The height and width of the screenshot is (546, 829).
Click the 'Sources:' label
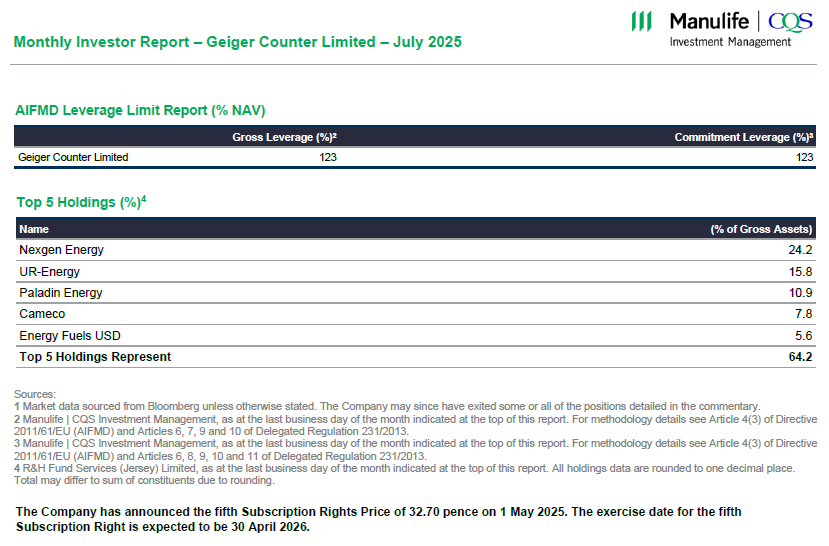click(35, 394)
